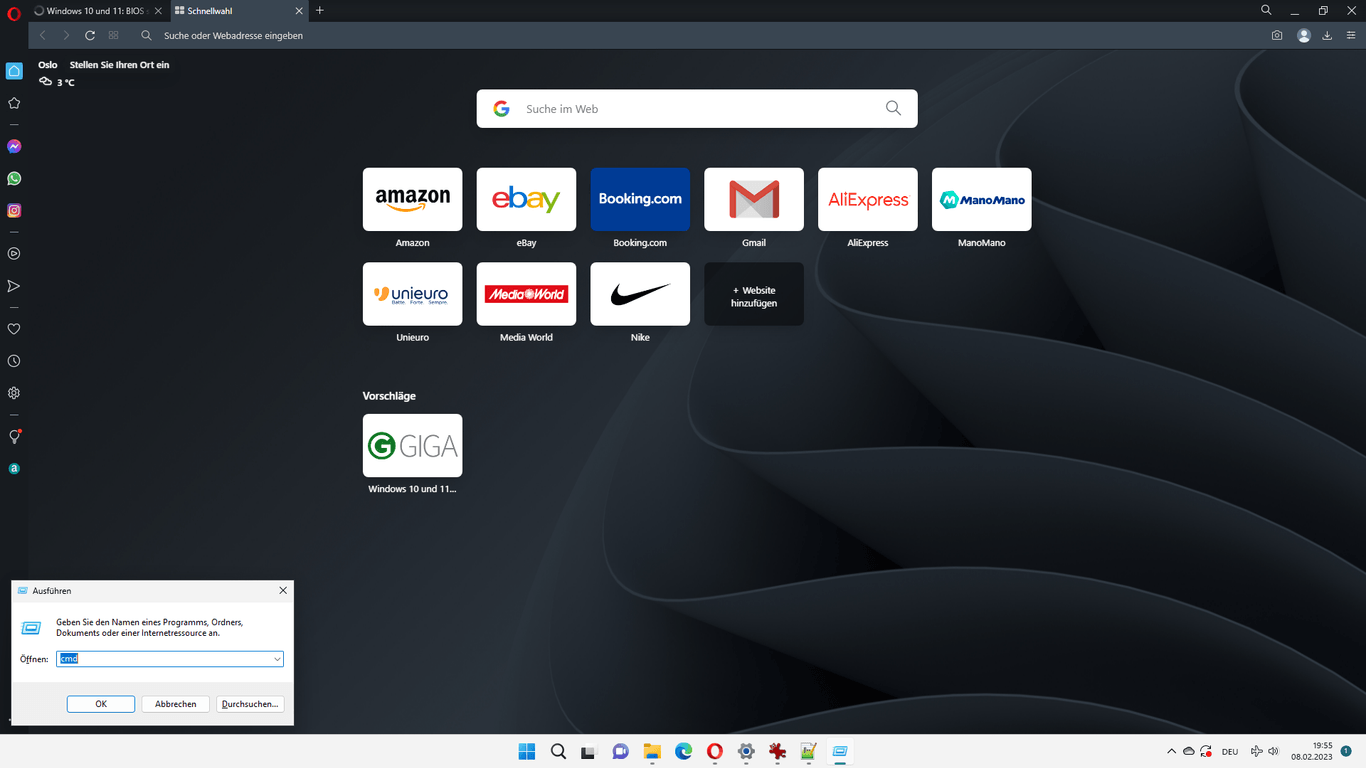Screen dimensions: 1366x768
Task: Go forward with the right arrow button
Action: coord(66,35)
